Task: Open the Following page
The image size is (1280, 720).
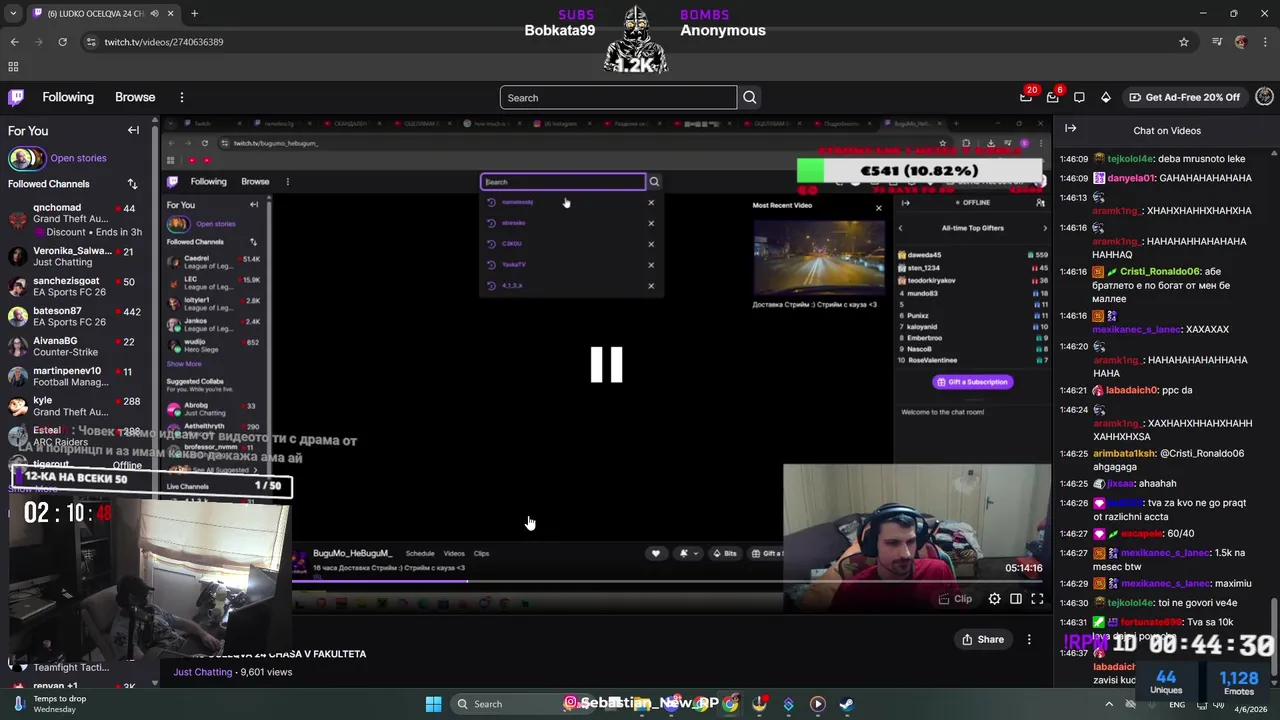Action: pyautogui.click(x=68, y=97)
